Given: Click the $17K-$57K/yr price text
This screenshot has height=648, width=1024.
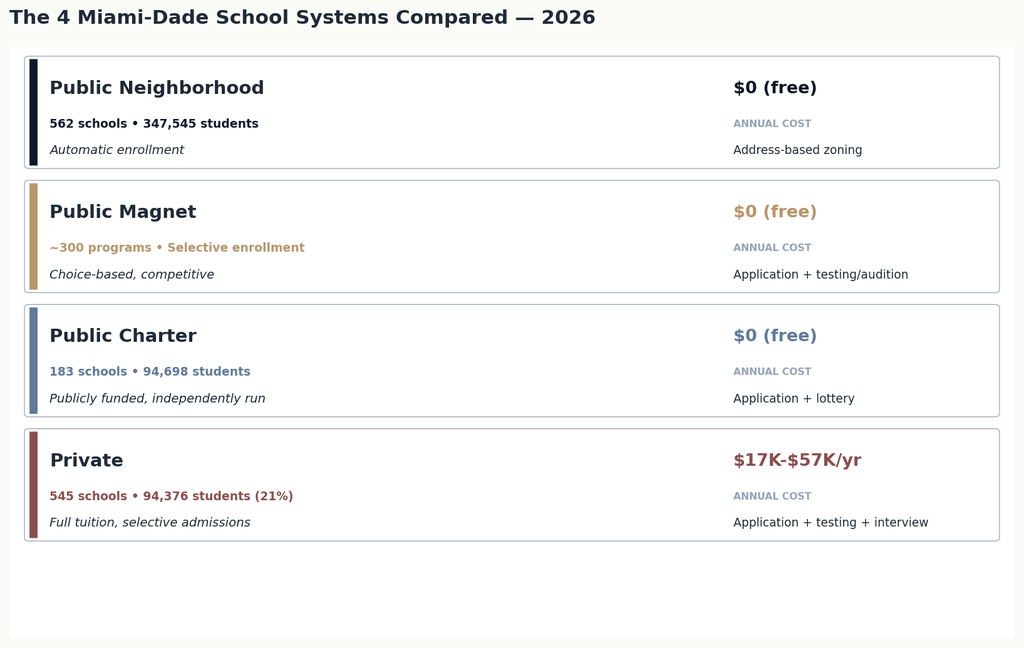Looking at the screenshot, I should coord(797,460).
